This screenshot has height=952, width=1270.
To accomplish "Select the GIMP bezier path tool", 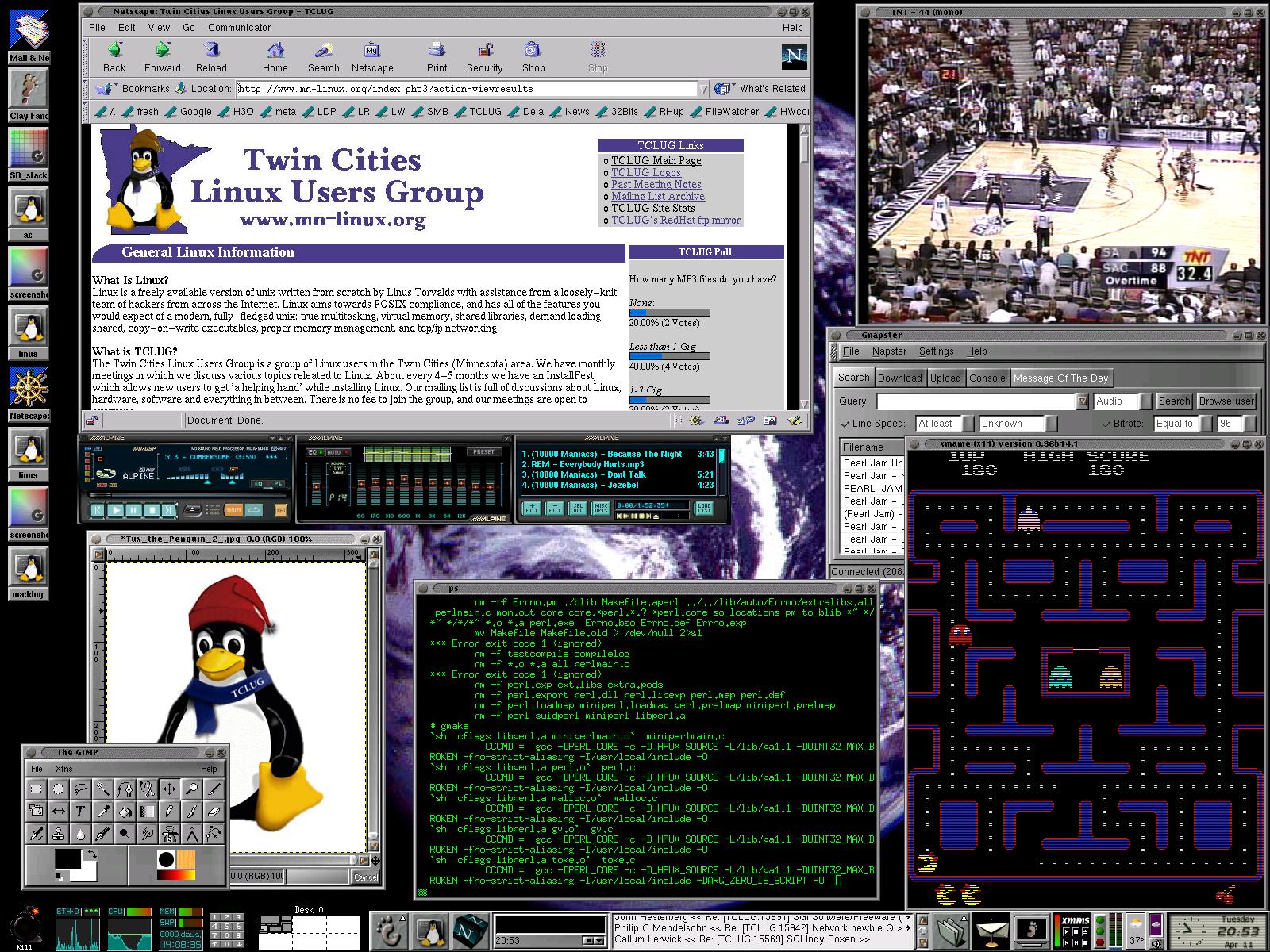I will point(125,789).
